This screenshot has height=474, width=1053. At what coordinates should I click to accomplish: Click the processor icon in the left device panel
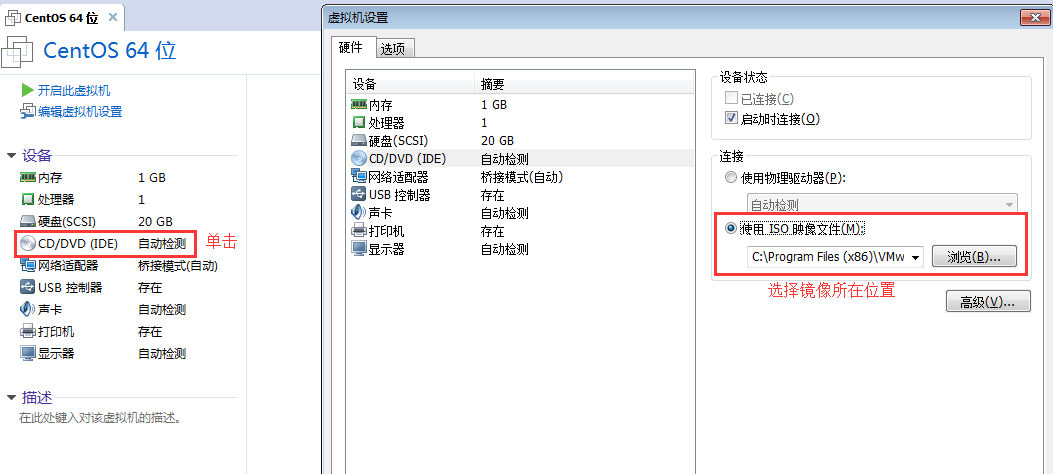pyautogui.click(x=28, y=199)
